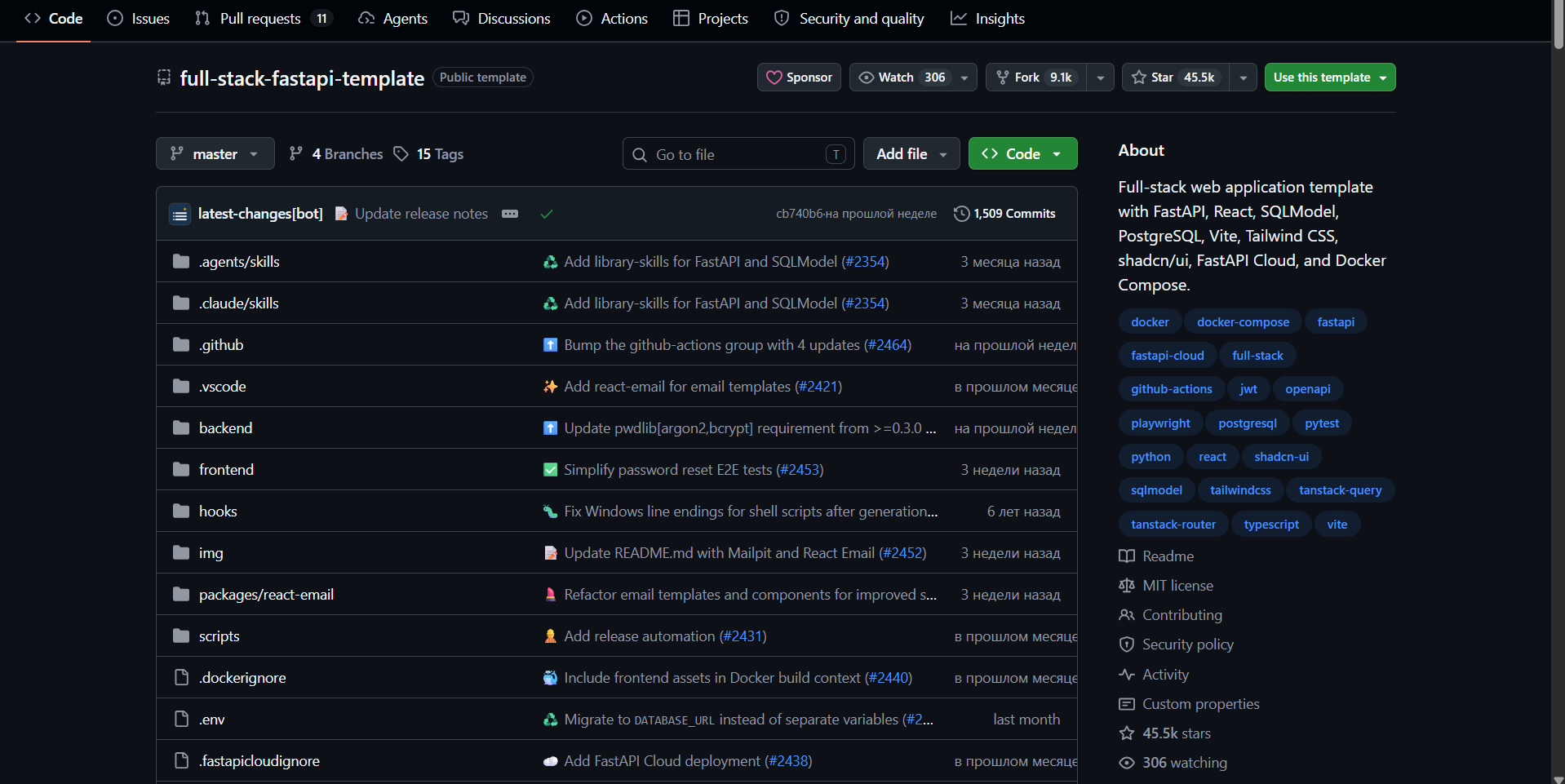The width and height of the screenshot is (1565, 784).
Task: Open the Add release automation commit message
Action: pos(640,636)
